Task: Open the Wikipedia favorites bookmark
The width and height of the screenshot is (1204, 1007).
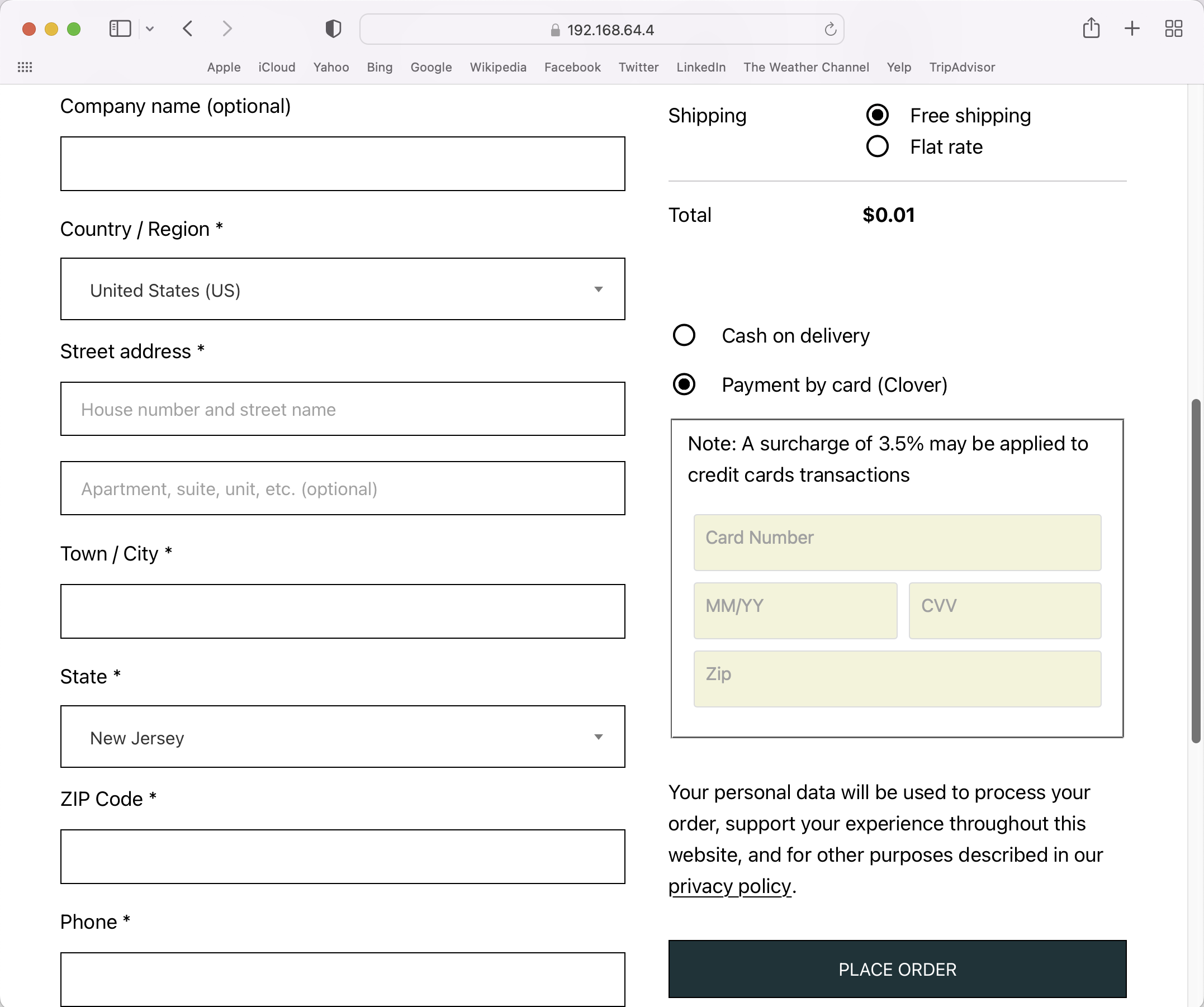Action: click(x=498, y=67)
